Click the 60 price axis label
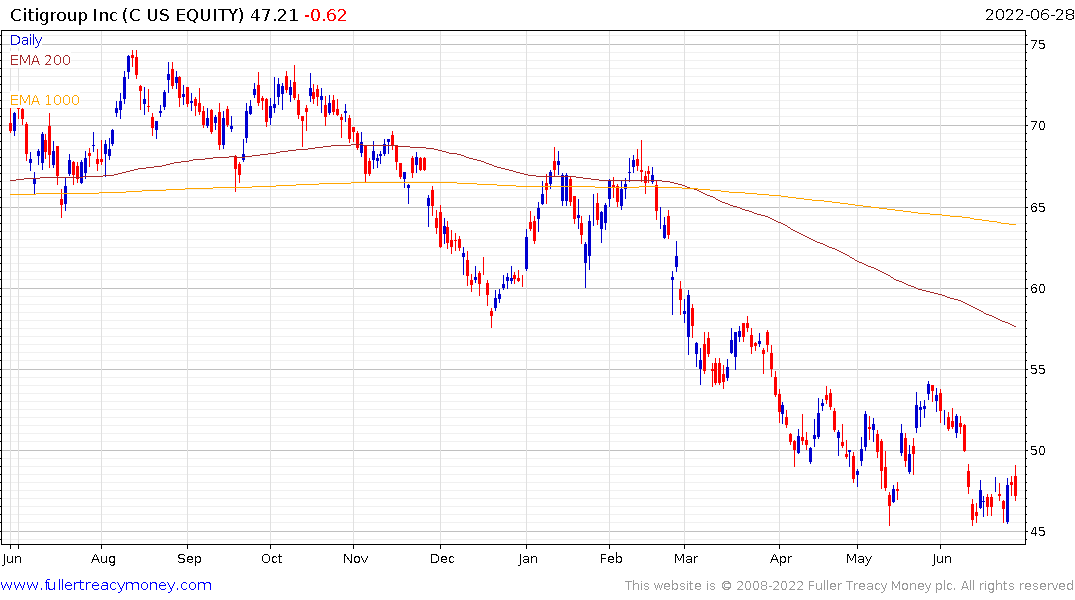The image size is (1075, 600). [x=1038, y=288]
